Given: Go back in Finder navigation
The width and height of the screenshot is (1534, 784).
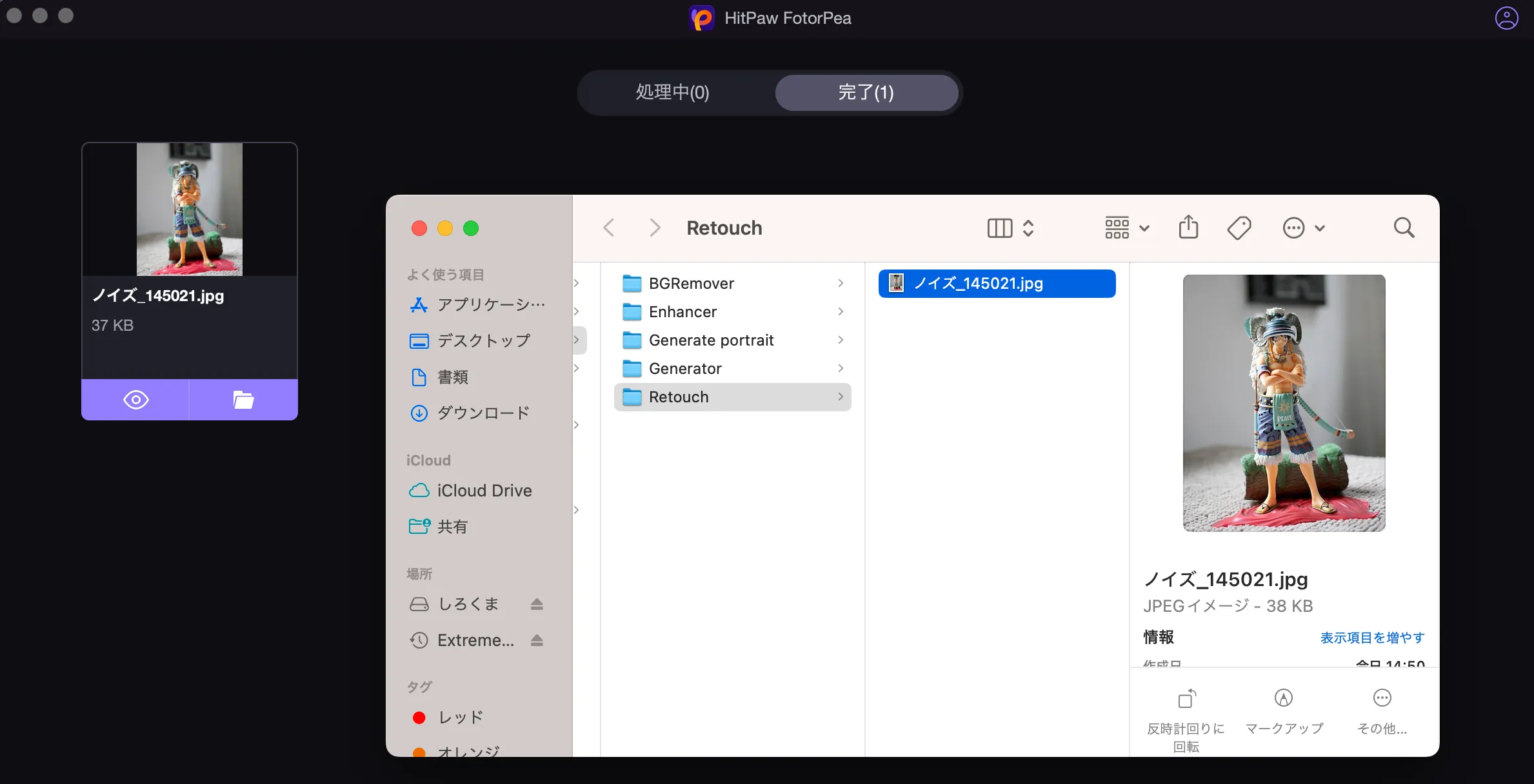Looking at the screenshot, I should [x=609, y=228].
